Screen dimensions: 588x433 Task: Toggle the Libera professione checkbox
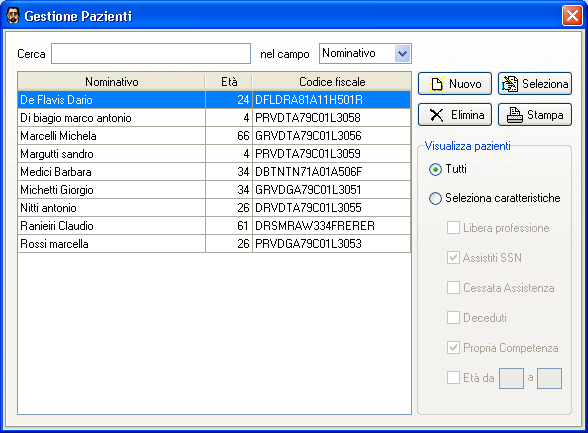click(x=453, y=228)
